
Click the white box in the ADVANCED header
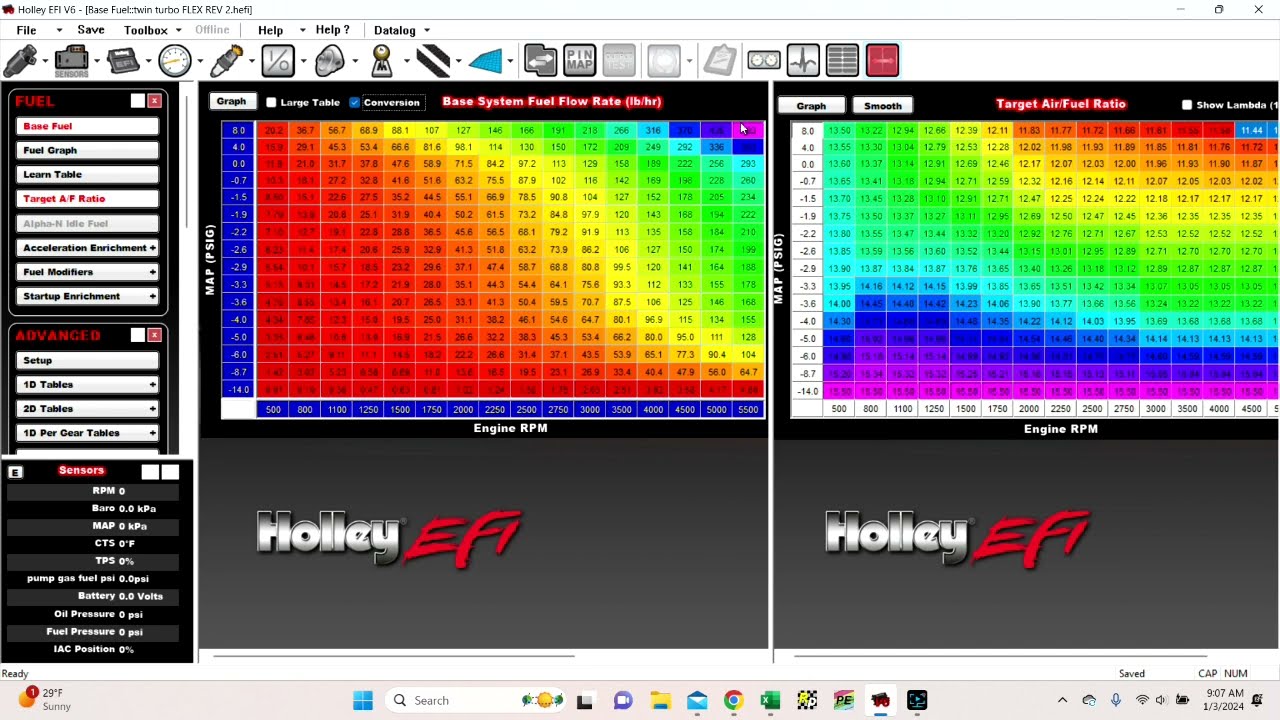click(x=138, y=335)
